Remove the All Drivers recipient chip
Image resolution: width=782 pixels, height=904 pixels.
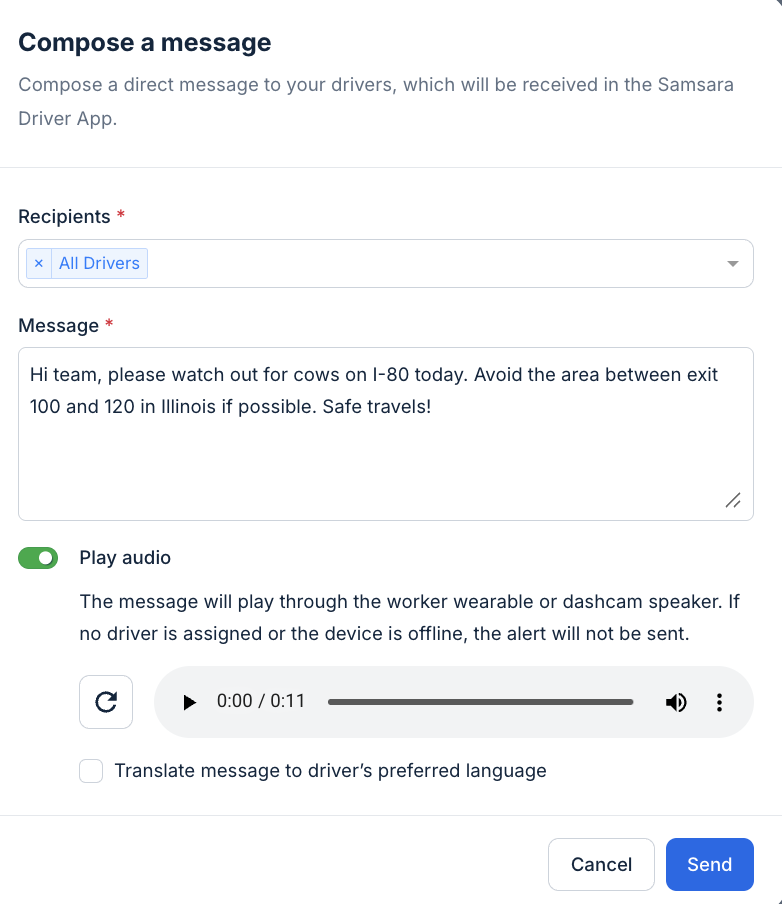coord(38,263)
